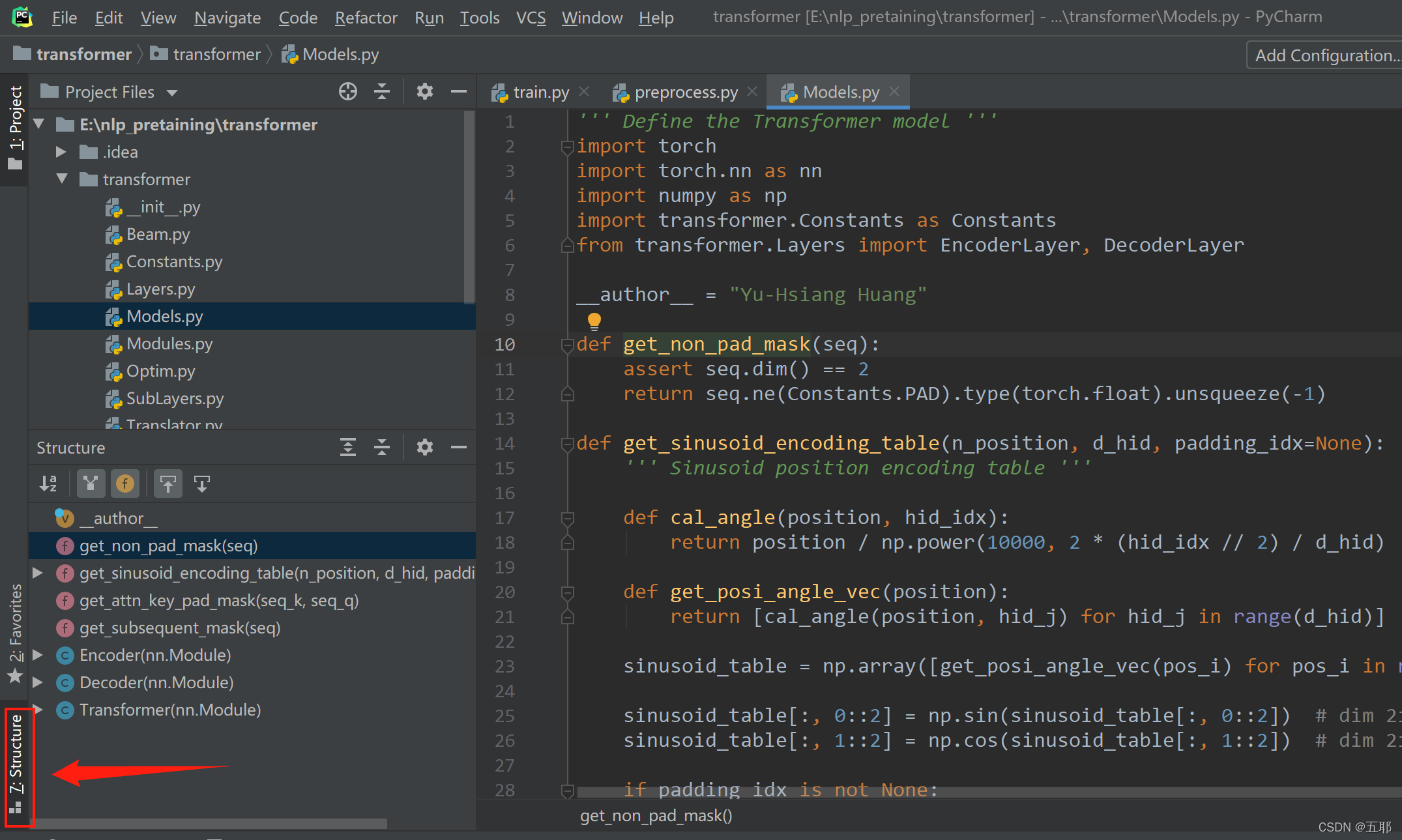Screen dimensions: 1402x840
Task: Expand Encoder(nn.Module) in Structure
Action: (38, 655)
